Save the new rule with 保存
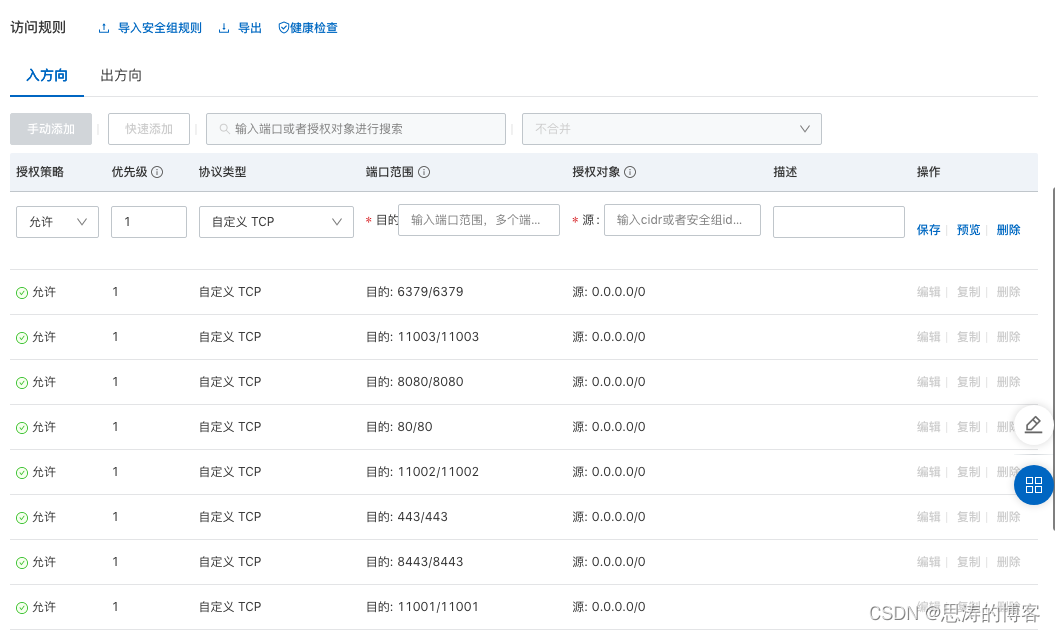Image resolution: width=1055 pixels, height=632 pixels. click(929, 230)
